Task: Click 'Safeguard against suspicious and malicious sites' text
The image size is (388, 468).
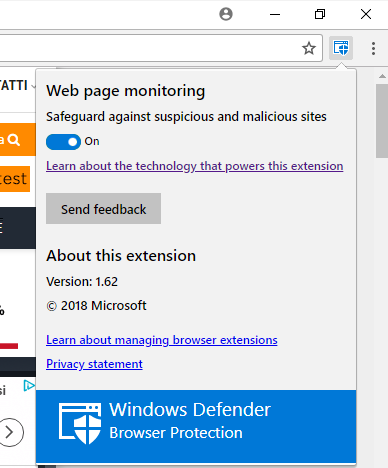Action: [186, 117]
